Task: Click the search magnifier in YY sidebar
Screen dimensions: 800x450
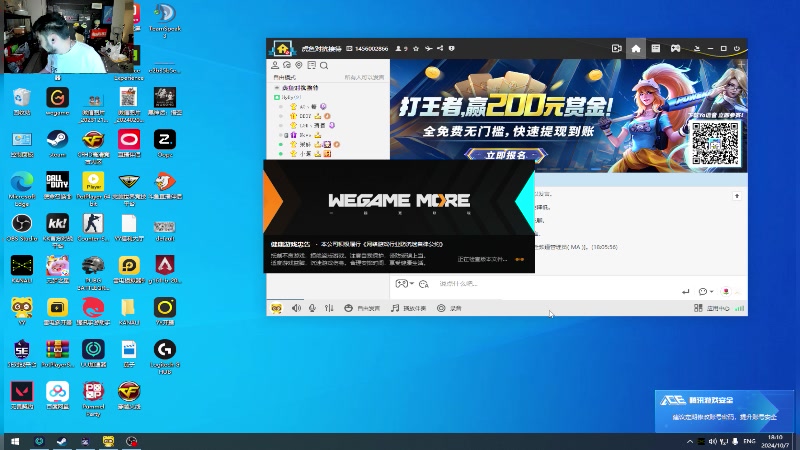Action: coord(324,65)
